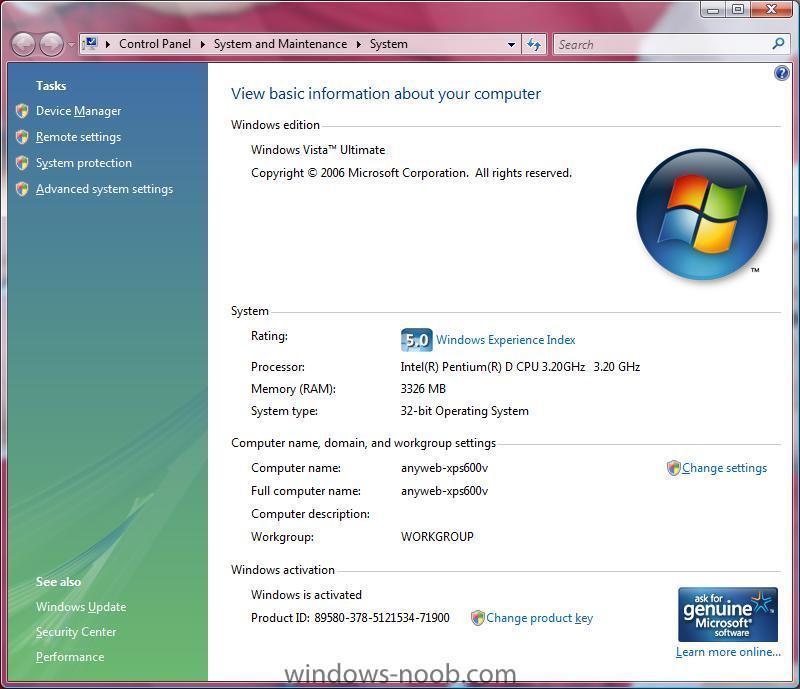
Task: Minimize the System window
Action: (713, 9)
